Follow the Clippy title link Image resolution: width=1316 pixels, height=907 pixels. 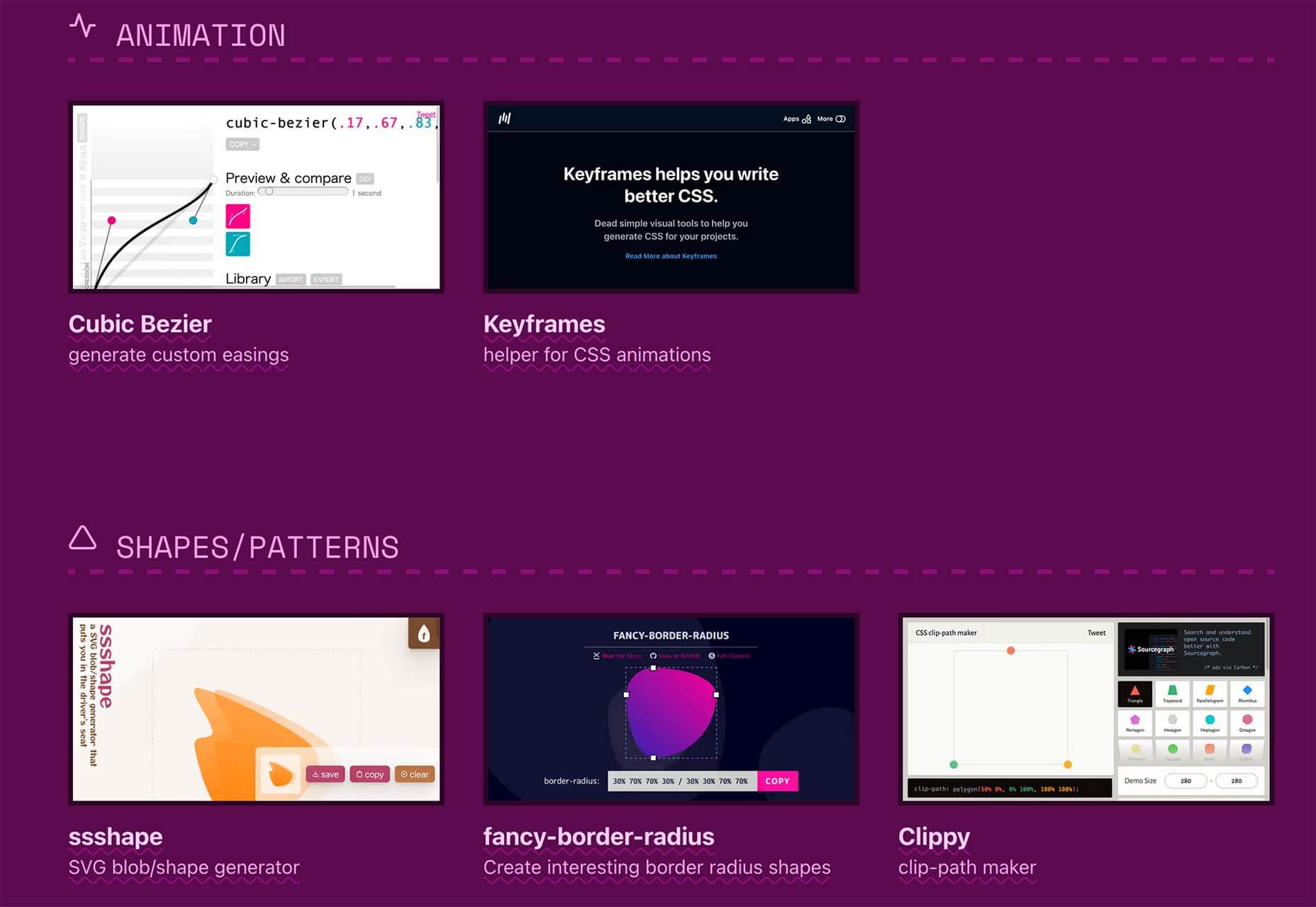click(x=934, y=837)
